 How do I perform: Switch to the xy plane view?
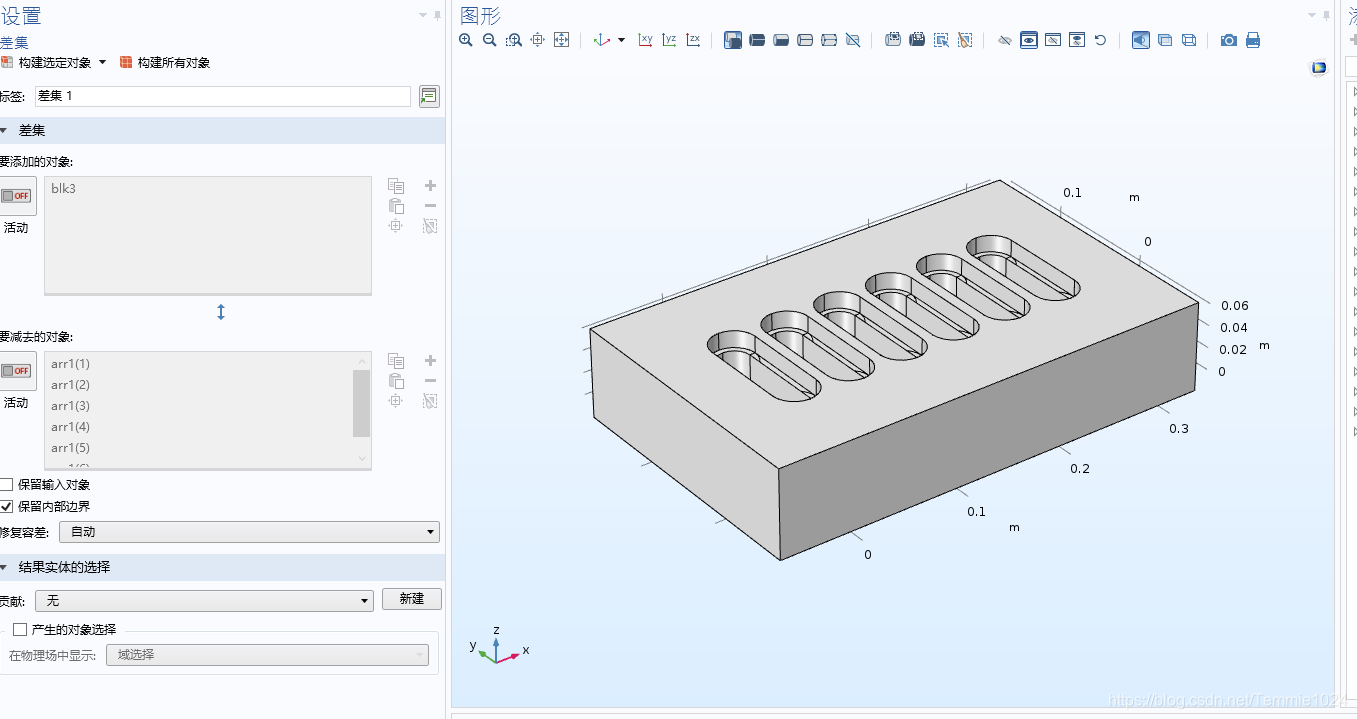tap(646, 40)
